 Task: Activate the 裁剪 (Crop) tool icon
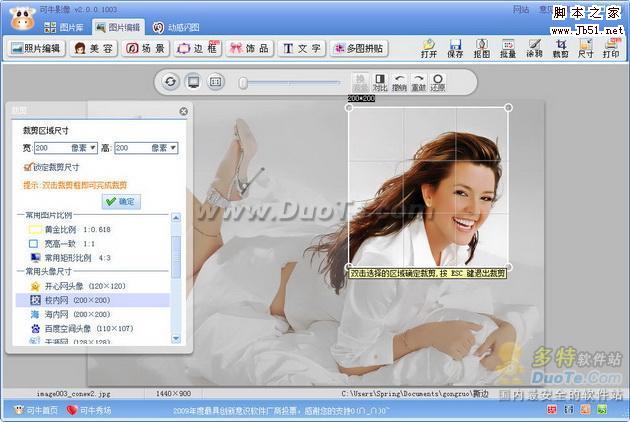pos(560,48)
